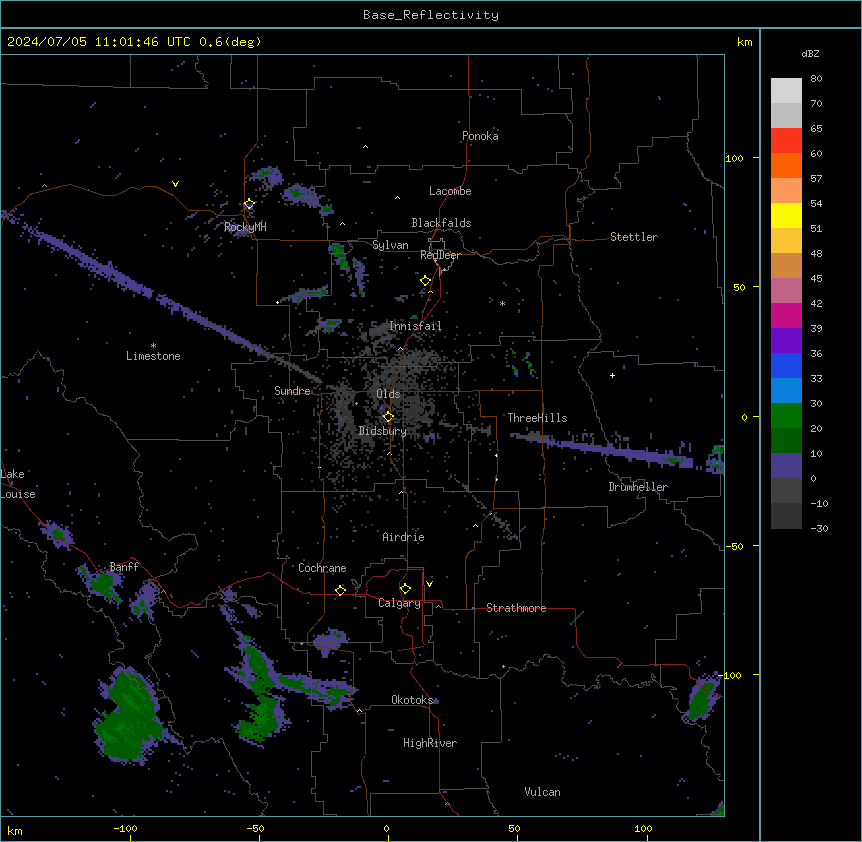Select the orange 57–60 dBZ legend swatch
The width and height of the screenshot is (862, 842).
pyautogui.click(x=786, y=165)
